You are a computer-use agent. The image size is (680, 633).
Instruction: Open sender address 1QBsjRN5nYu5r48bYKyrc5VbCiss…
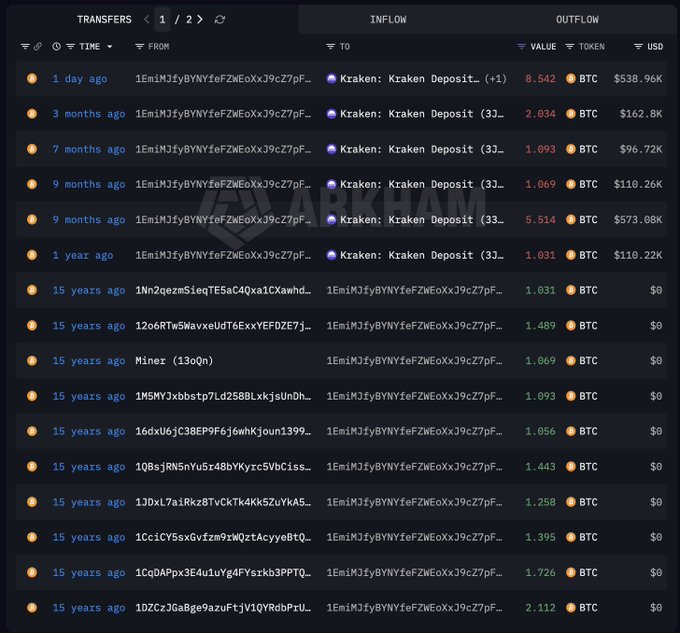click(223, 467)
